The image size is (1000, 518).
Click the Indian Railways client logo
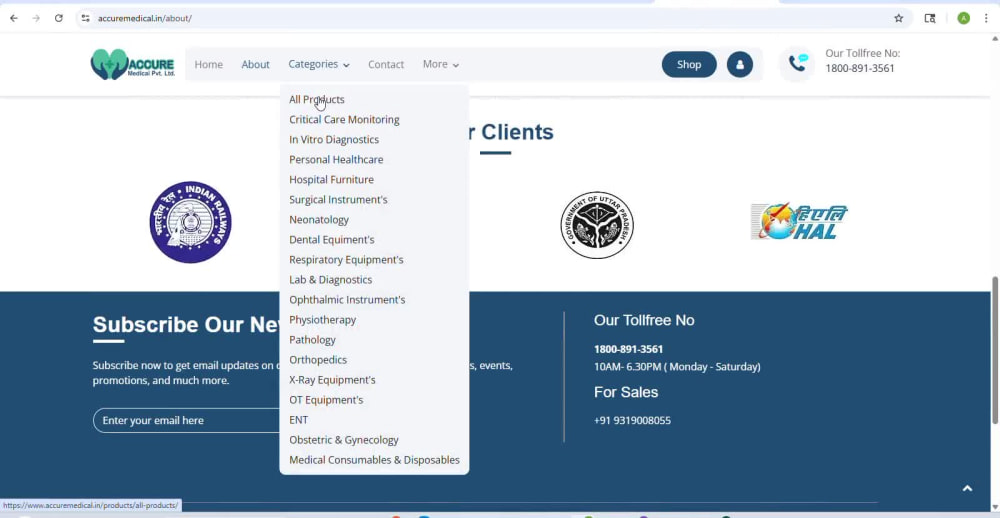(191, 221)
